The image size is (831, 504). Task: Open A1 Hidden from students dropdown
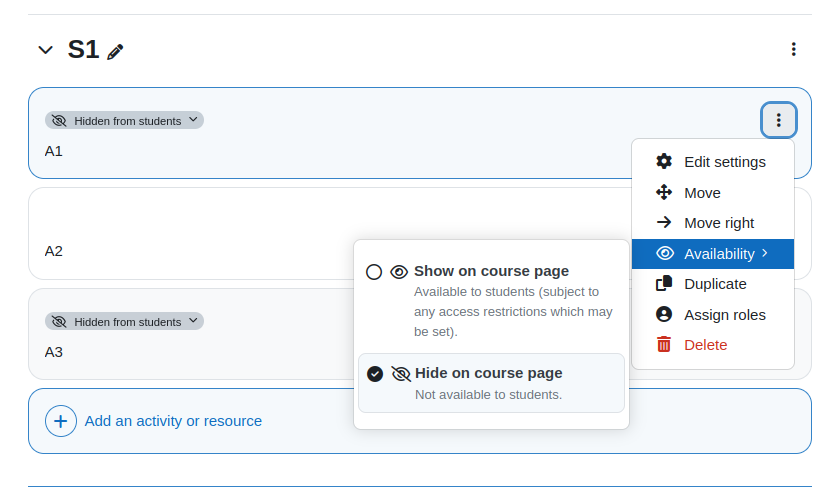125,120
